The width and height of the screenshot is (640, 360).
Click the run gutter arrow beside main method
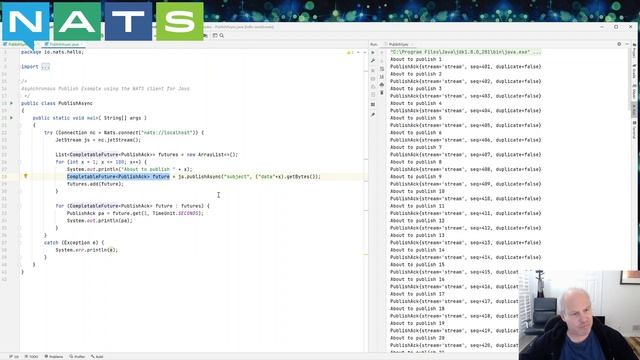point(11,118)
